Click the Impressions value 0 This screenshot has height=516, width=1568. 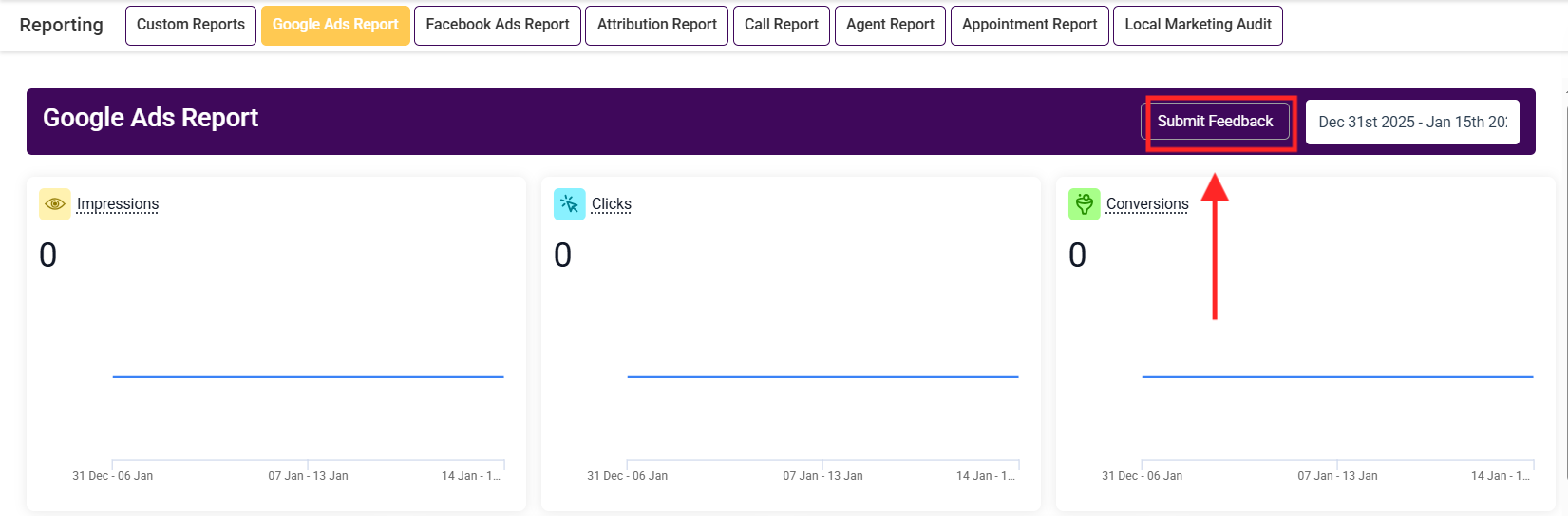click(x=48, y=255)
